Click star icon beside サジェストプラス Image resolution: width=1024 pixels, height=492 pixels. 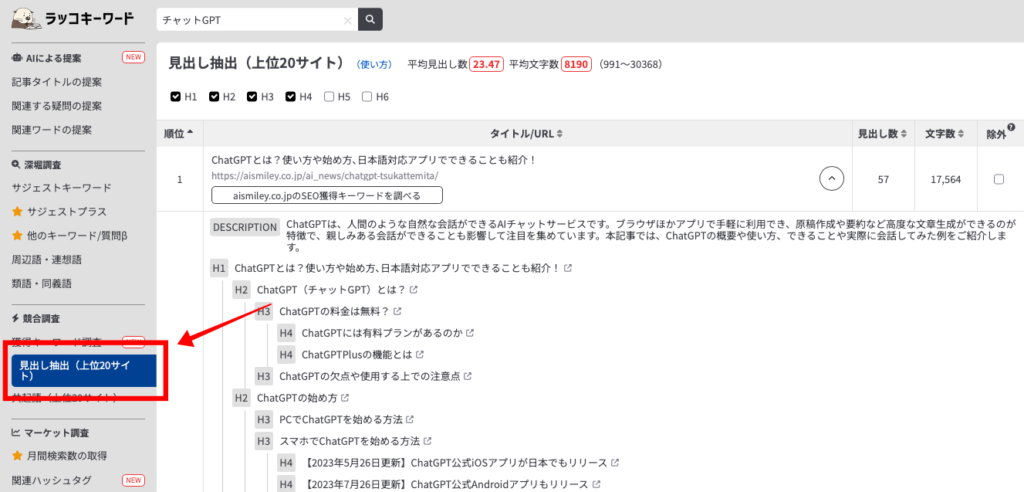17,212
